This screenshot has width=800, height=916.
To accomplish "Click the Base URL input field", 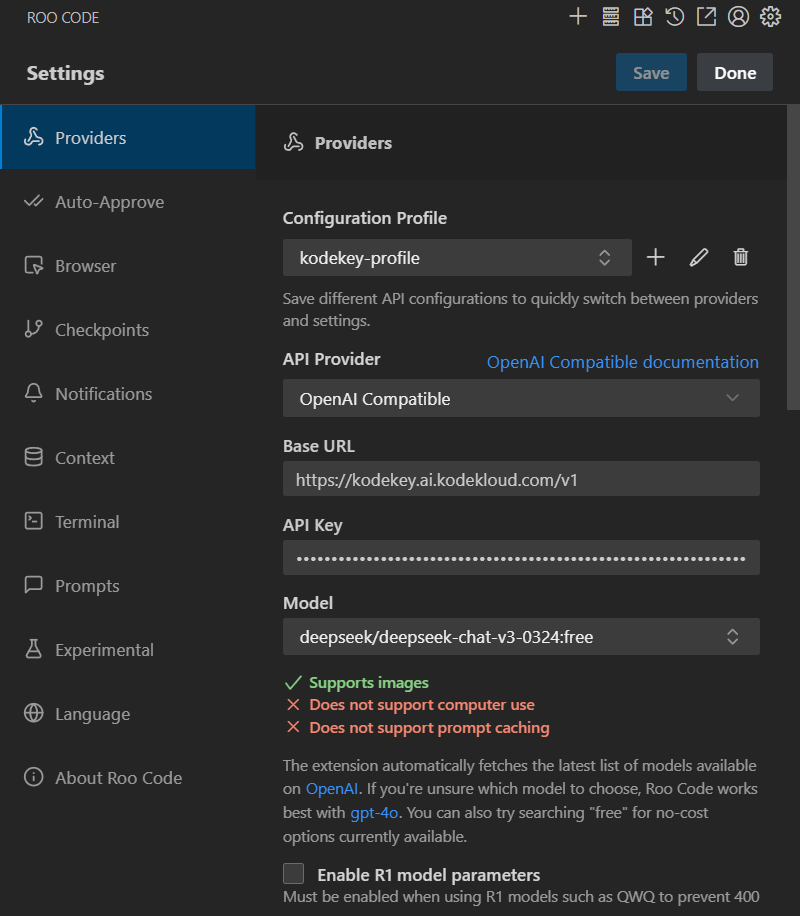I will (x=521, y=480).
